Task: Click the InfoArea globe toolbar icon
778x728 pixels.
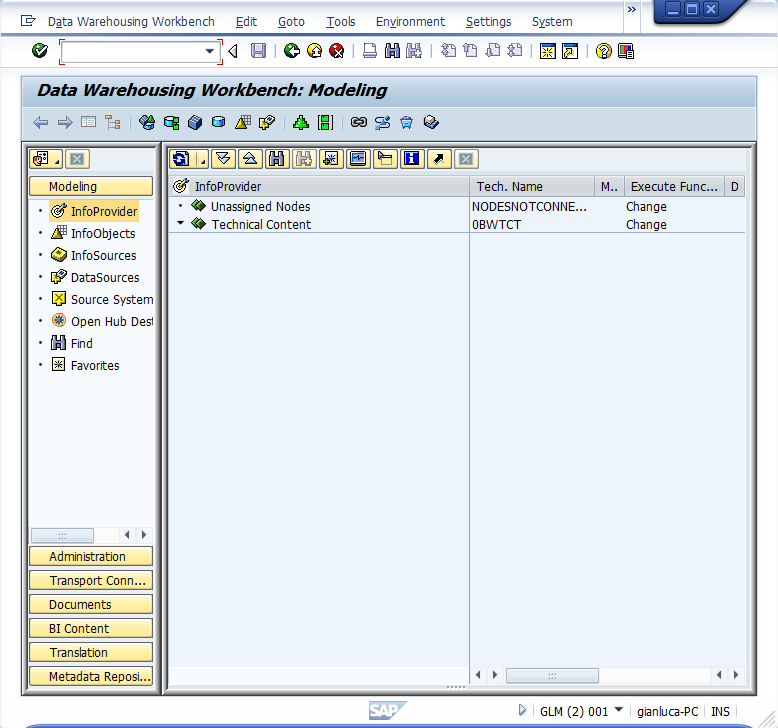Action: click(x=147, y=122)
